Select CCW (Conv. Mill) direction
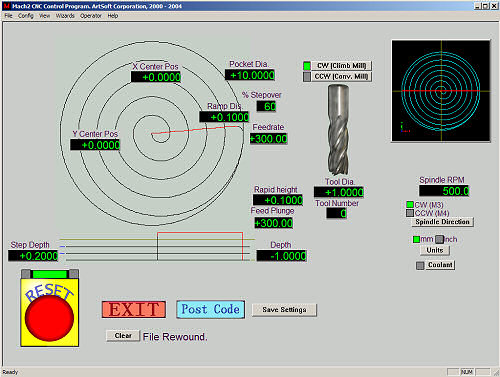Screen dimensions: 500x377 point(341,77)
